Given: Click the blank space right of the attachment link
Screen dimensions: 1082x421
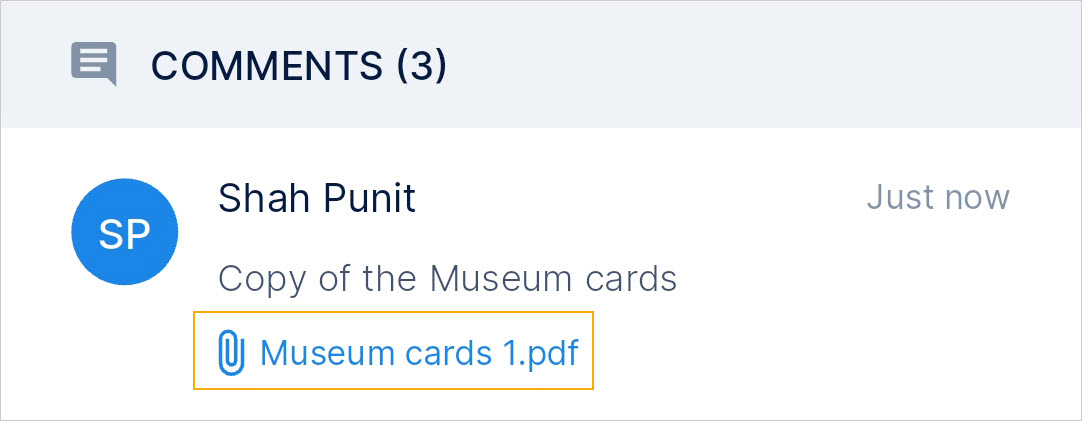Looking at the screenshot, I should click(800, 352).
